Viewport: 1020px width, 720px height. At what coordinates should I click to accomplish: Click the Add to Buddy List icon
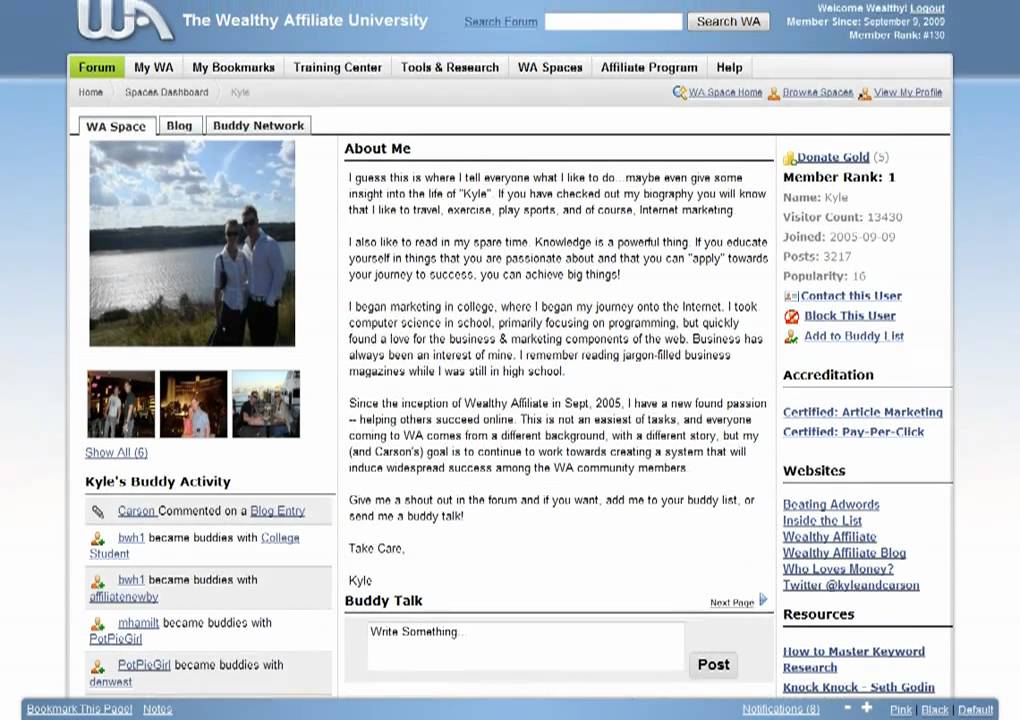[791, 337]
